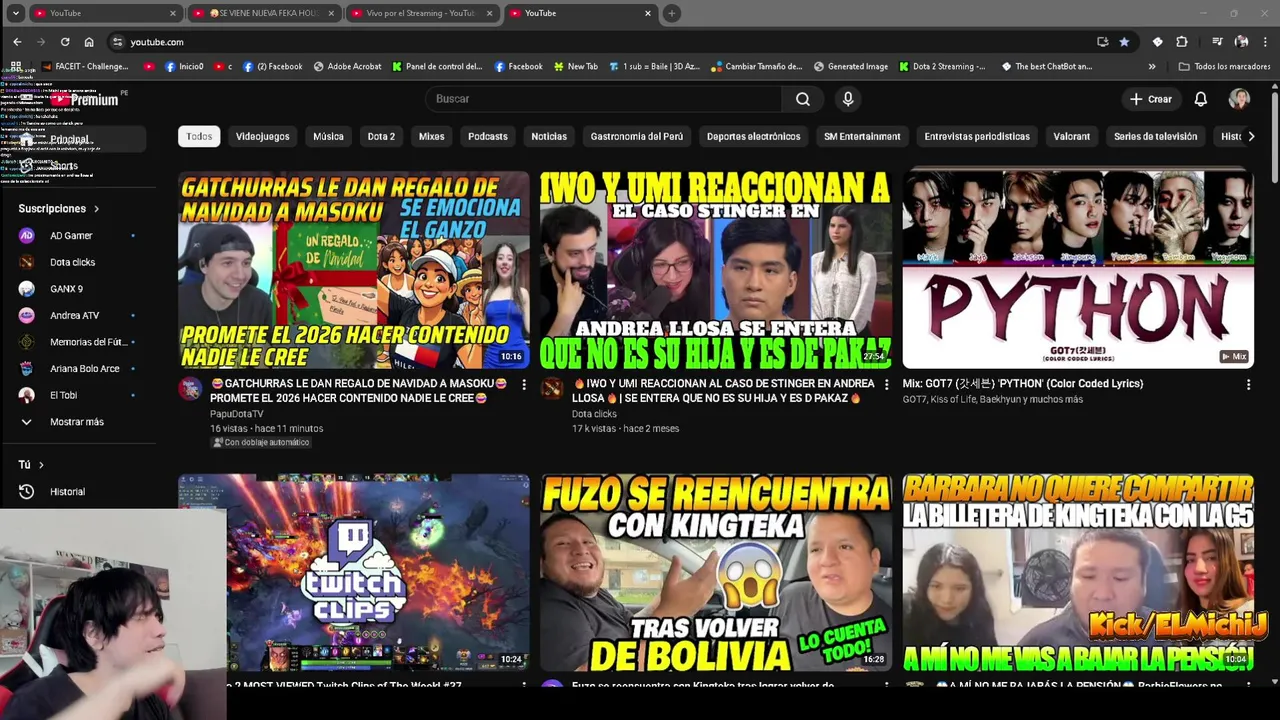Open options for GATCHURRAS video
The image size is (1280, 720).
[x=523, y=384]
